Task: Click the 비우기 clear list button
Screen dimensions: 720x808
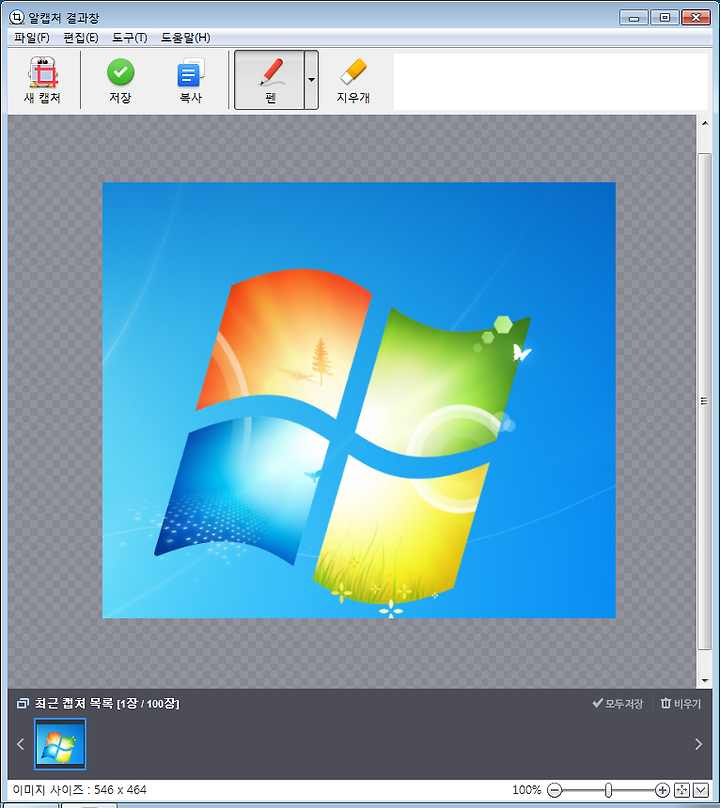Action: pyautogui.click(x=681, y=703)
